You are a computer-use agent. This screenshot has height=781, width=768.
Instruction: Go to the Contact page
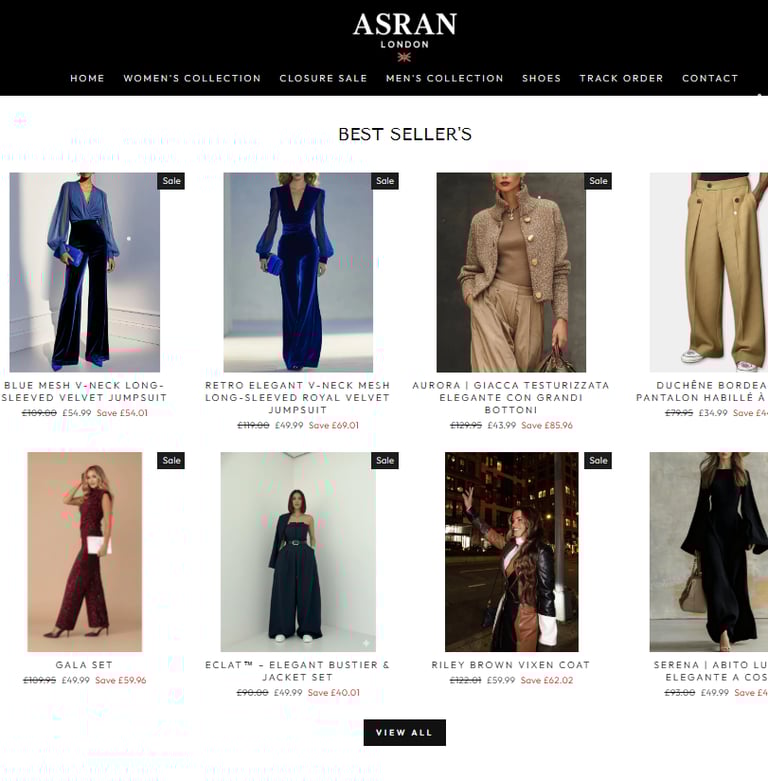point(710,78)
